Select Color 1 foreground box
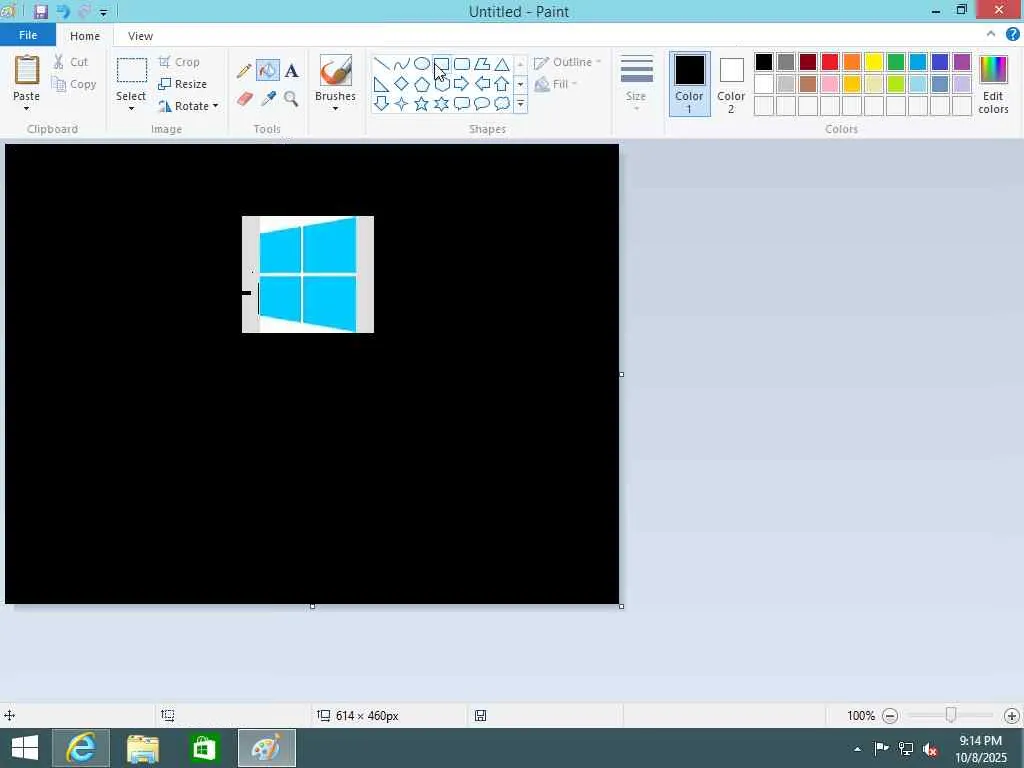1024x768 pixels. (x=690, y=84)
